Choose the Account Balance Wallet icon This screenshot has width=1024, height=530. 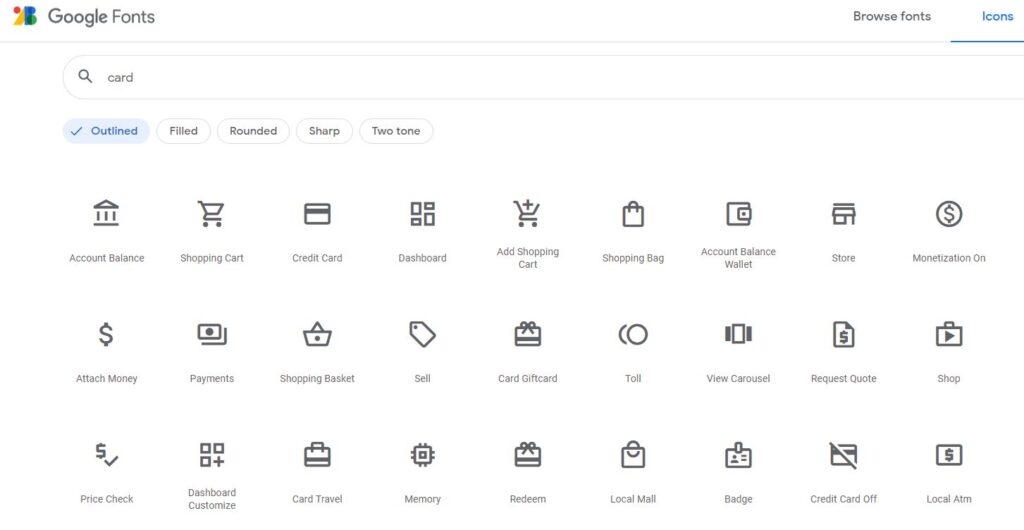pos(739,213)
